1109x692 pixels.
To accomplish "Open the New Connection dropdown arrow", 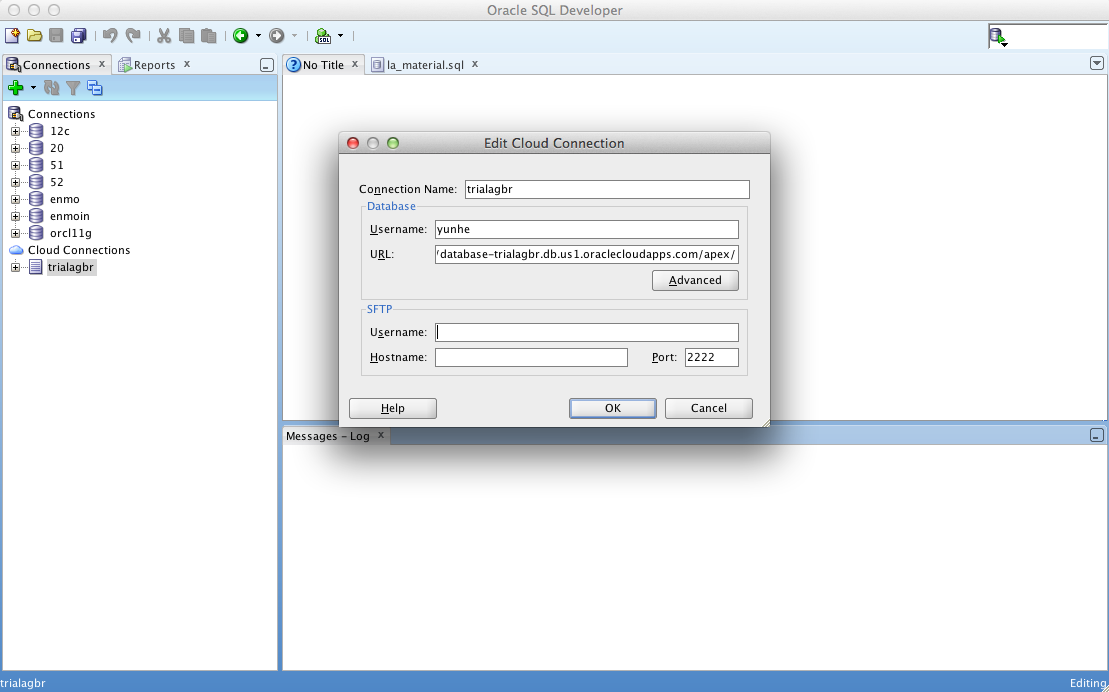I will (33, 88).
